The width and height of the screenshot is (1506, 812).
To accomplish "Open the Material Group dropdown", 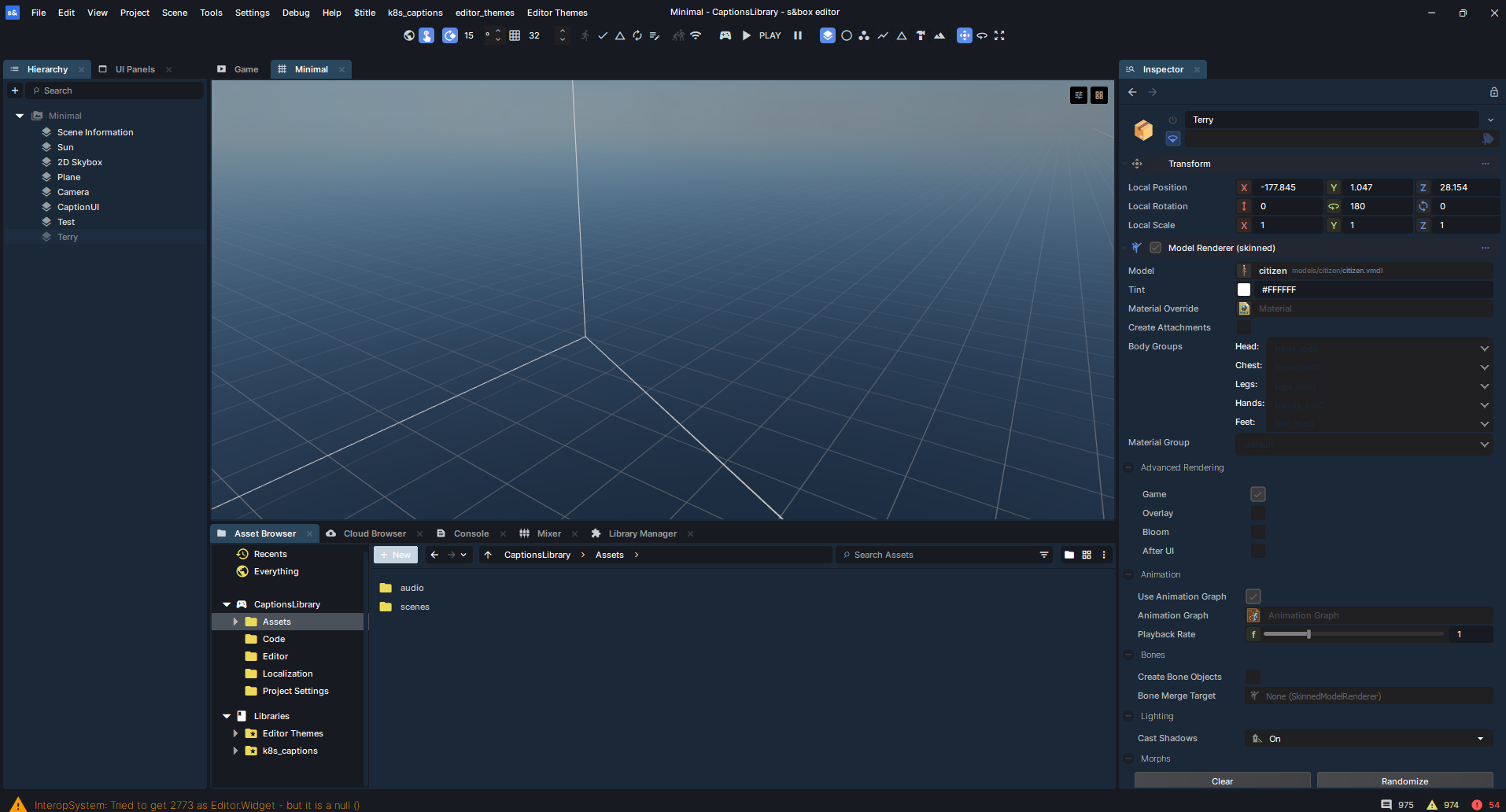I will (1364, 444).
